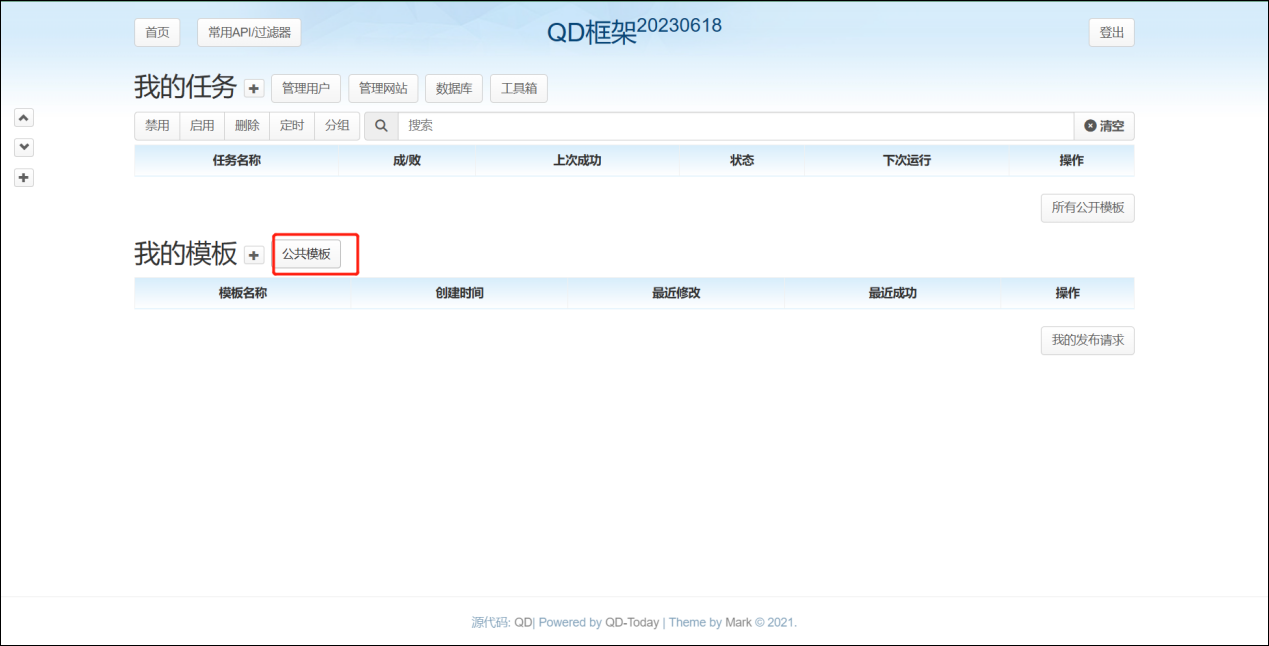This screenshot has height=646, width=1269.
Task: Open the 工具箱 toolbox
Action: click(518, 88)
